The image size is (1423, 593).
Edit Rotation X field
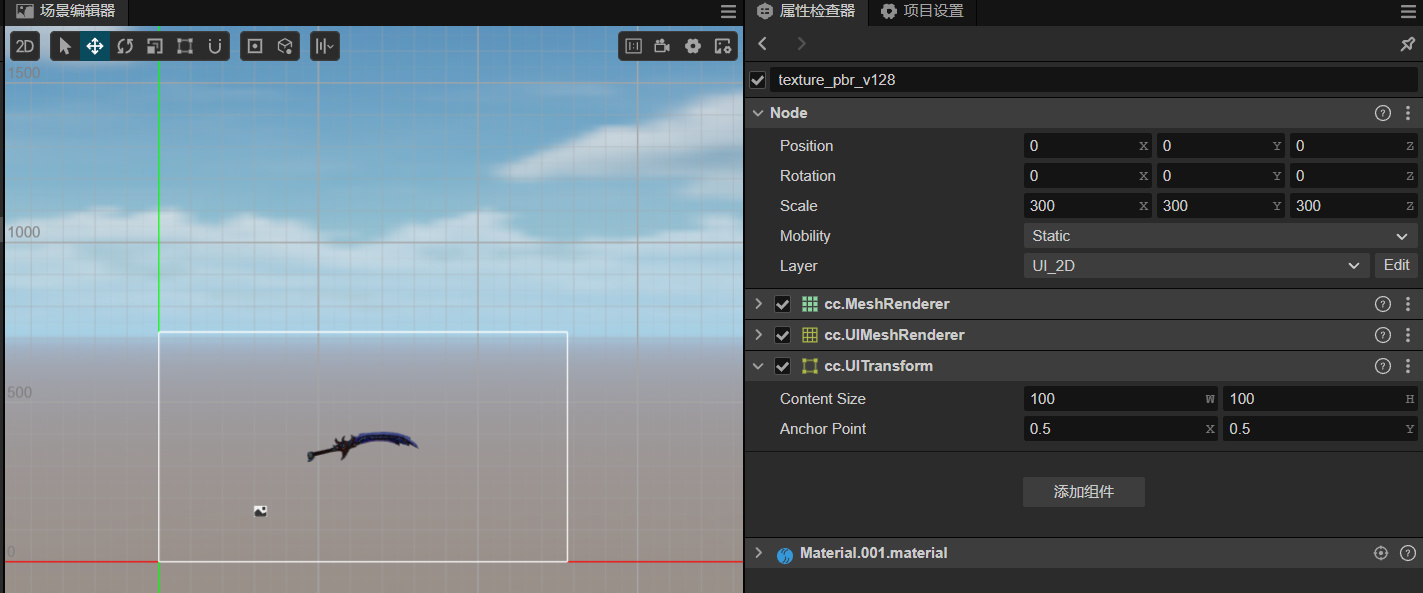tap(1088, 176)
